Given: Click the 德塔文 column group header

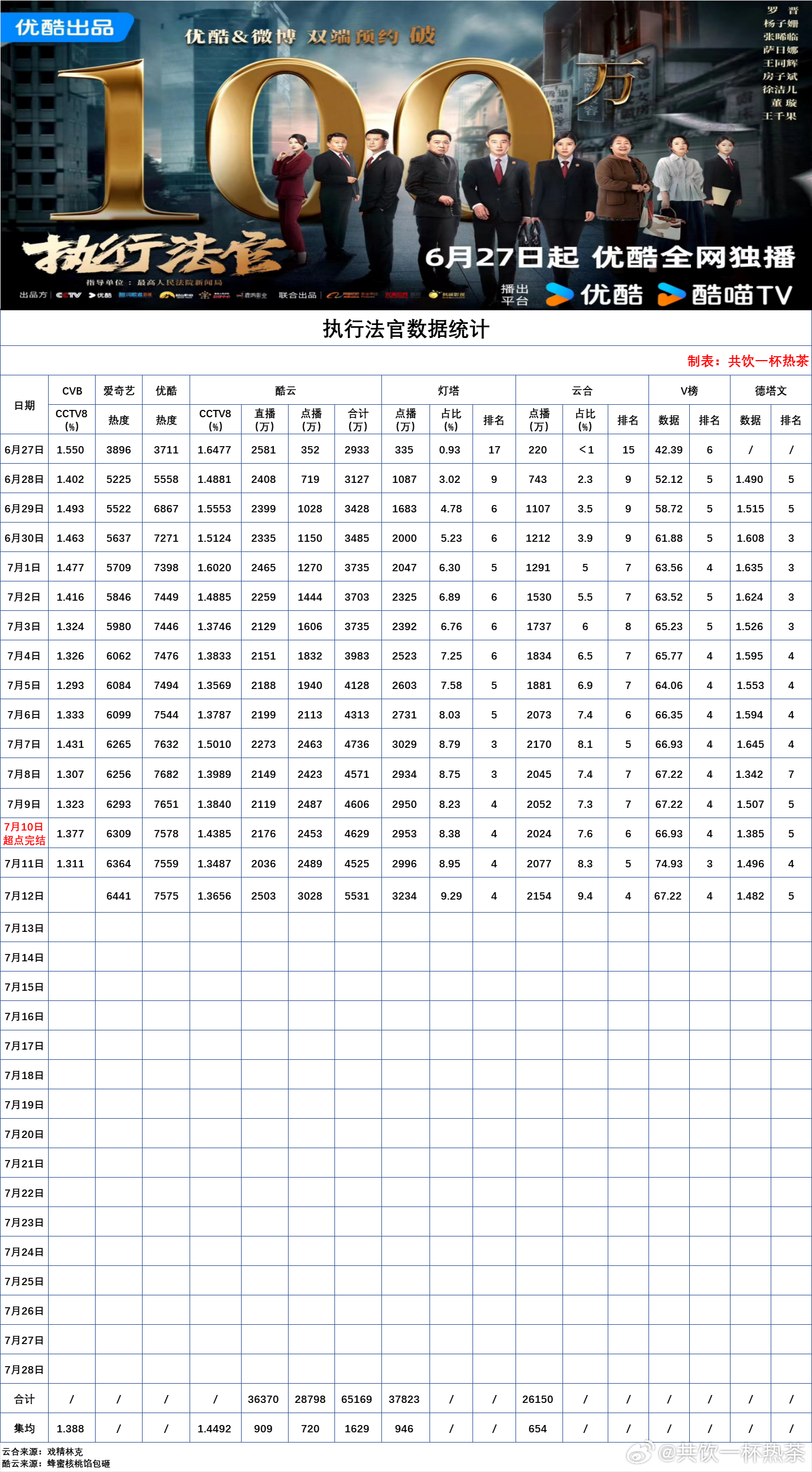Looking at the screenshot, I should click(771, 391).
